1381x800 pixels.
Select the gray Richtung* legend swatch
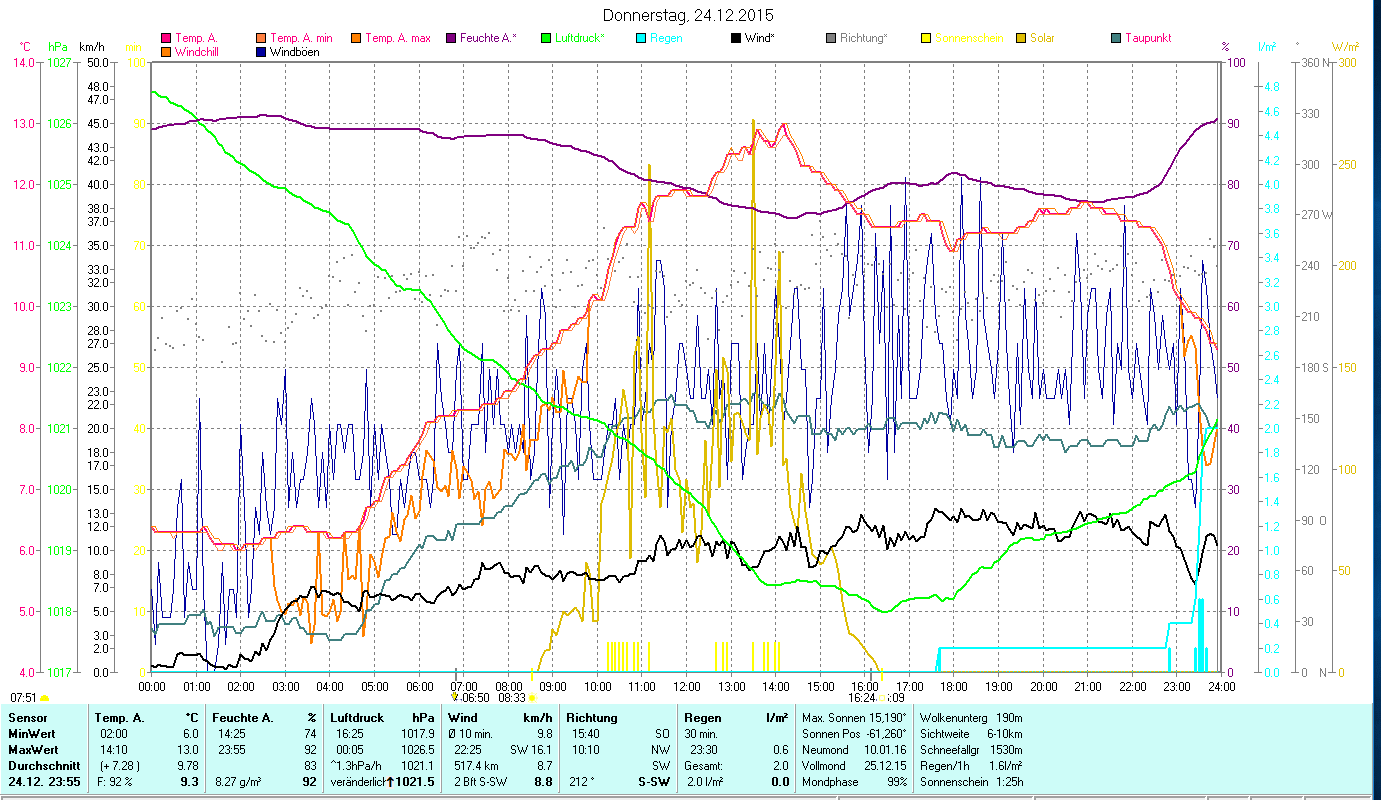(x=831, y=39)
